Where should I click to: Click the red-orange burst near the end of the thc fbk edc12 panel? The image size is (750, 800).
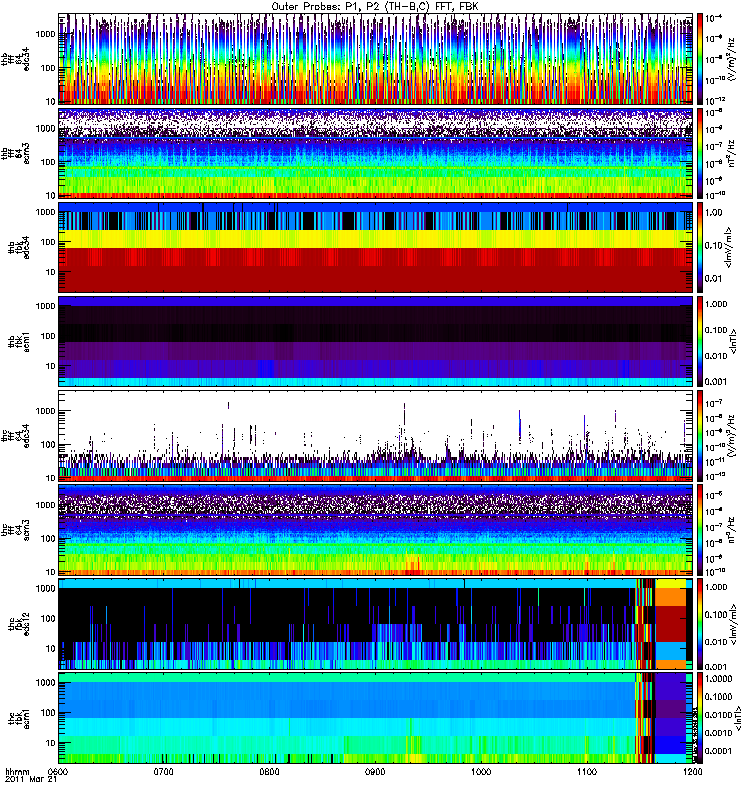pos(669,623)
